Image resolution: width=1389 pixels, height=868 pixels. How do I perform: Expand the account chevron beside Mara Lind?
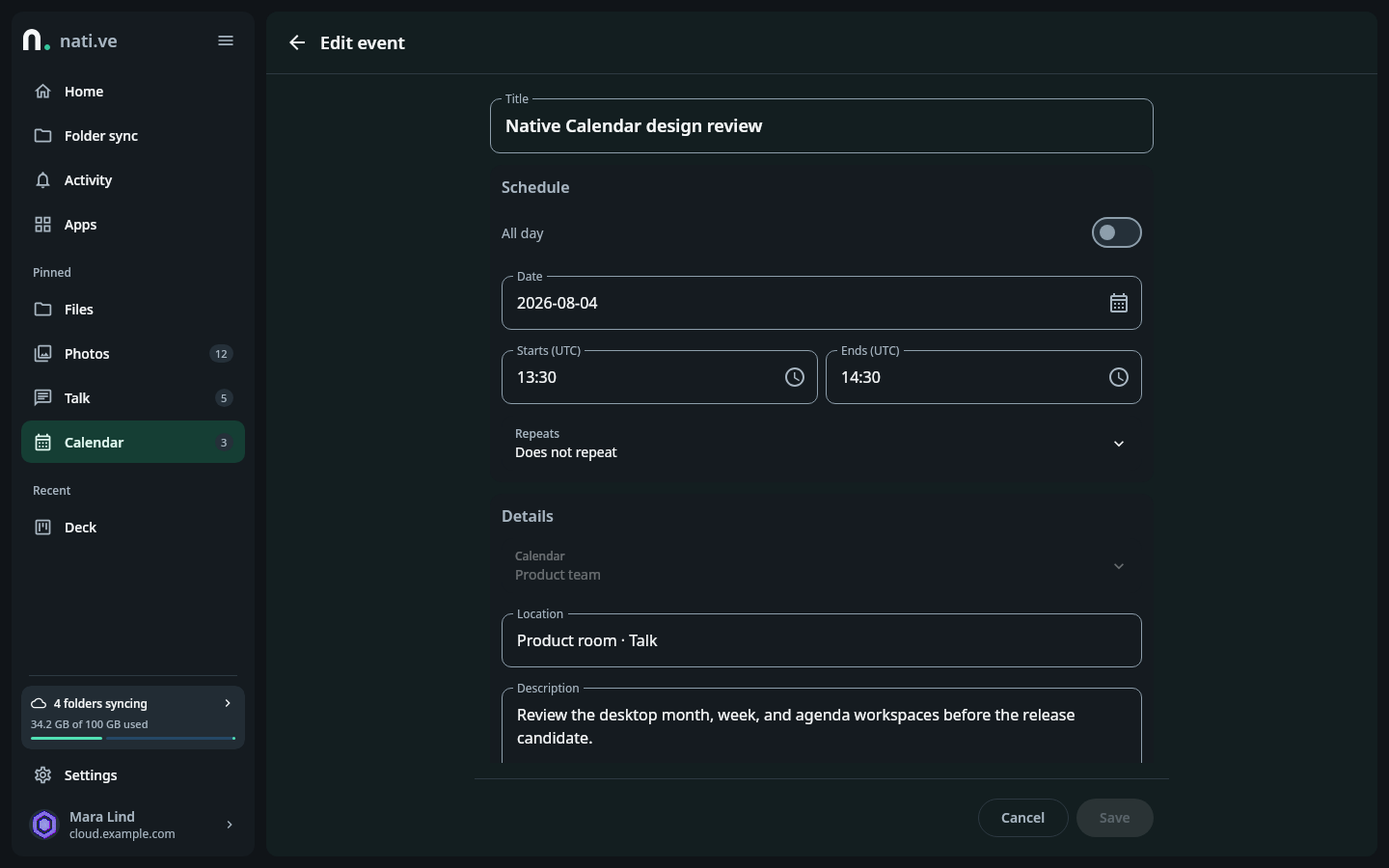coord(229,825)
